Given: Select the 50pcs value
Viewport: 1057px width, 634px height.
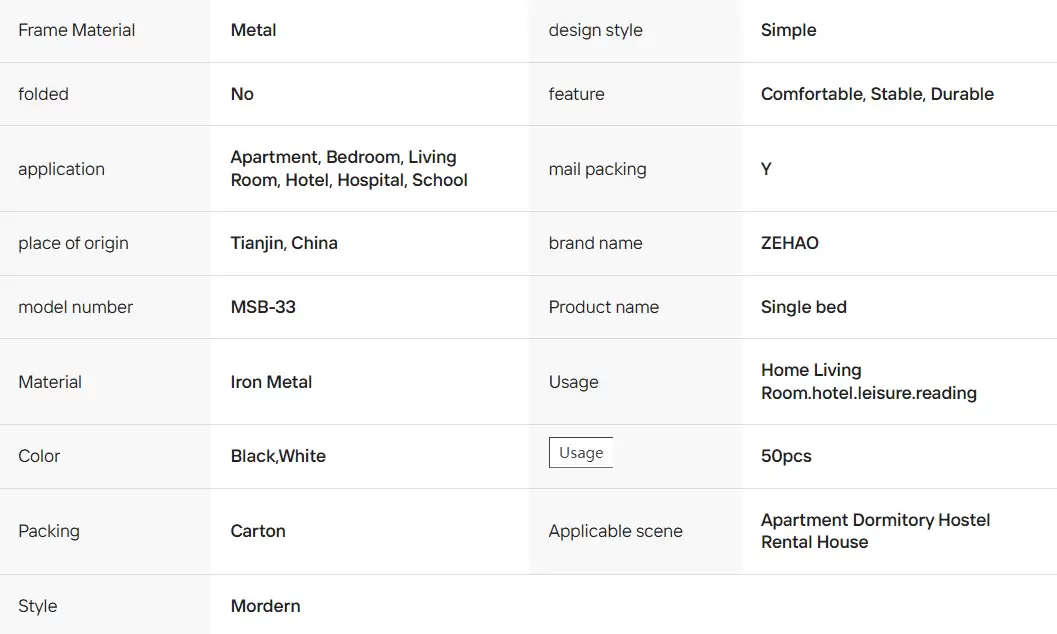Looking at the screenshot, I should click(x=786, y=456).
